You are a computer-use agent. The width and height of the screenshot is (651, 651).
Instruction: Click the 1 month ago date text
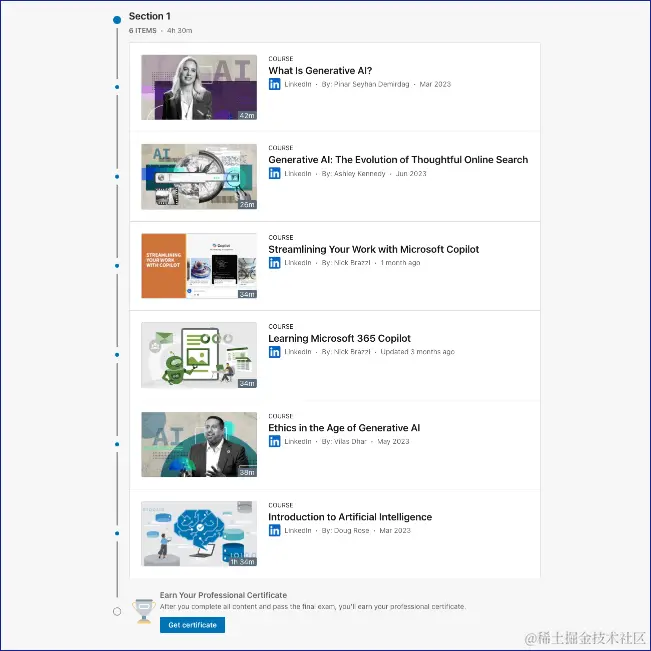click(400, 263)
